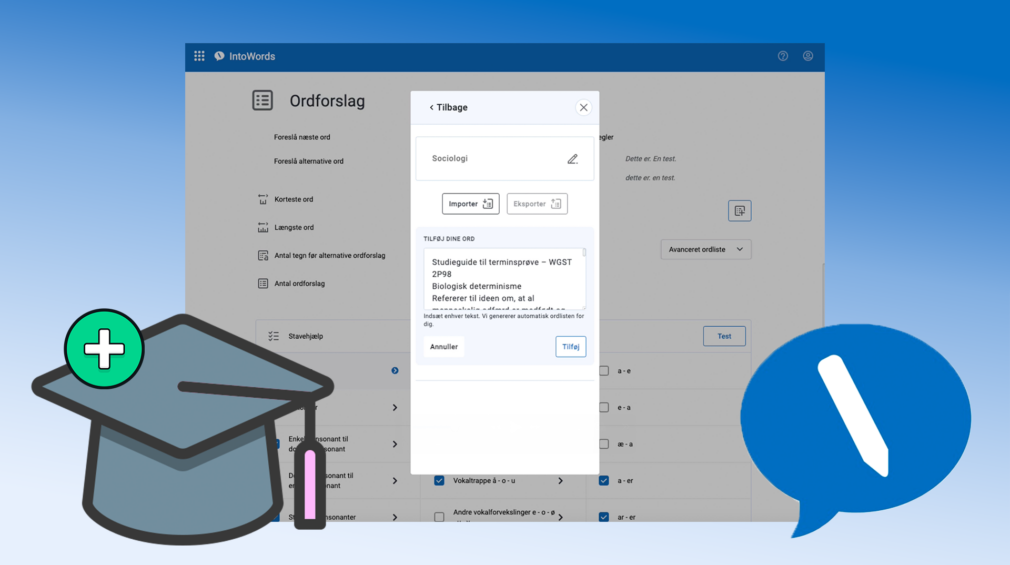Tick the æ - a checkbox
1010x565 pixels.
pyautogui.click(x=604, y=444)
